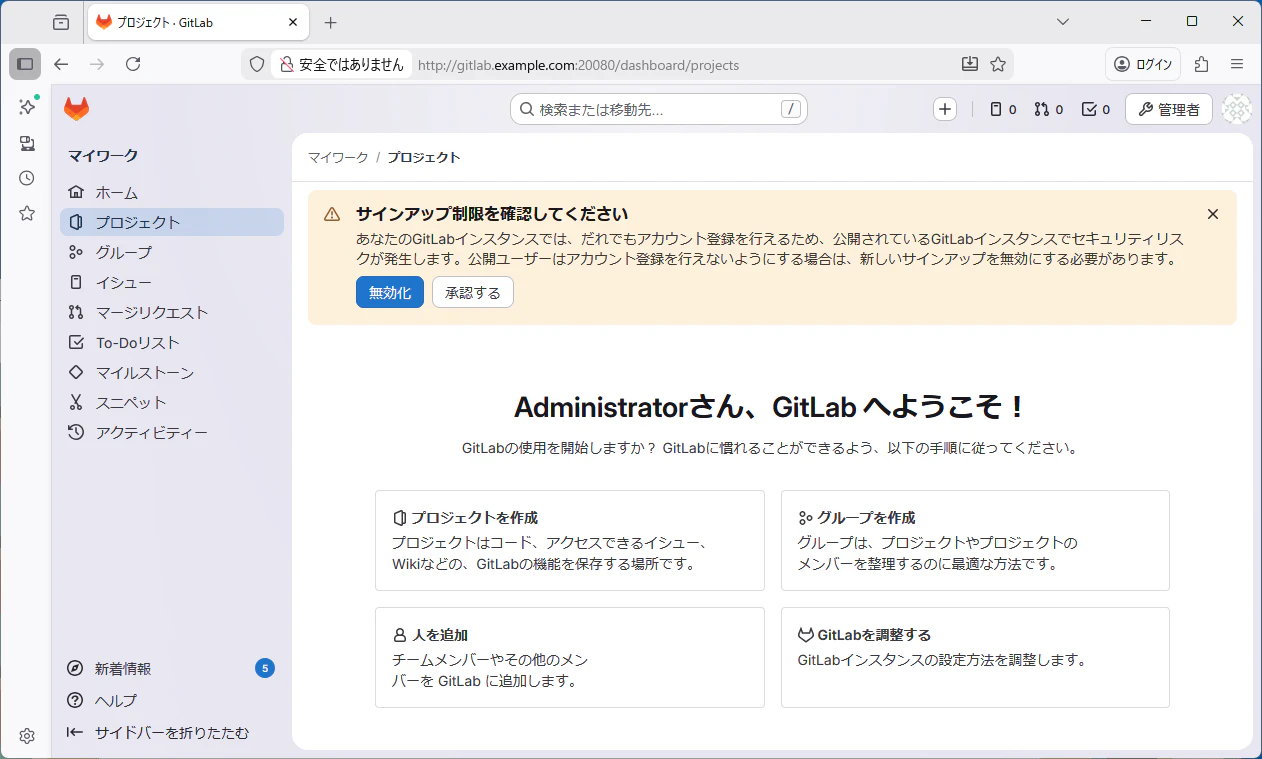Open イシュー in sidebar

click(172, 282)
